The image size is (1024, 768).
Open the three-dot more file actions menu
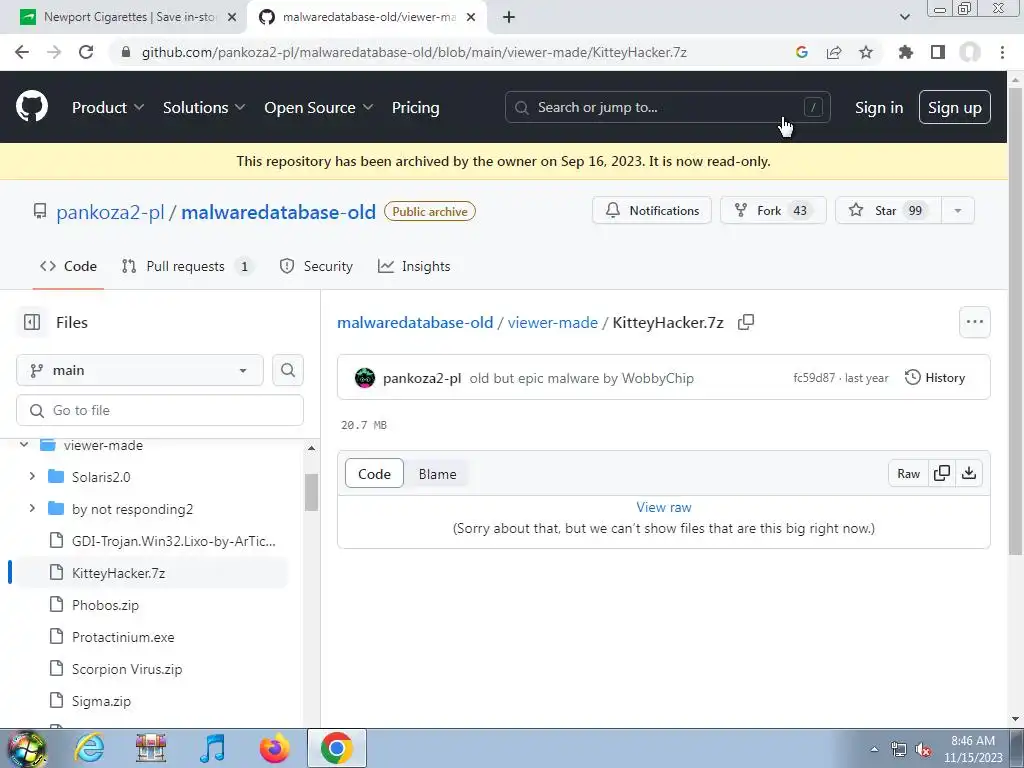click(974, 322)
